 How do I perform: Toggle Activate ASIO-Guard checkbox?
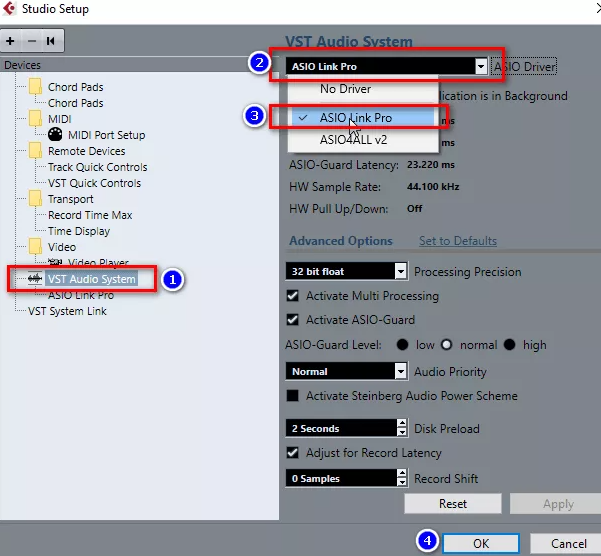point(293,320)
